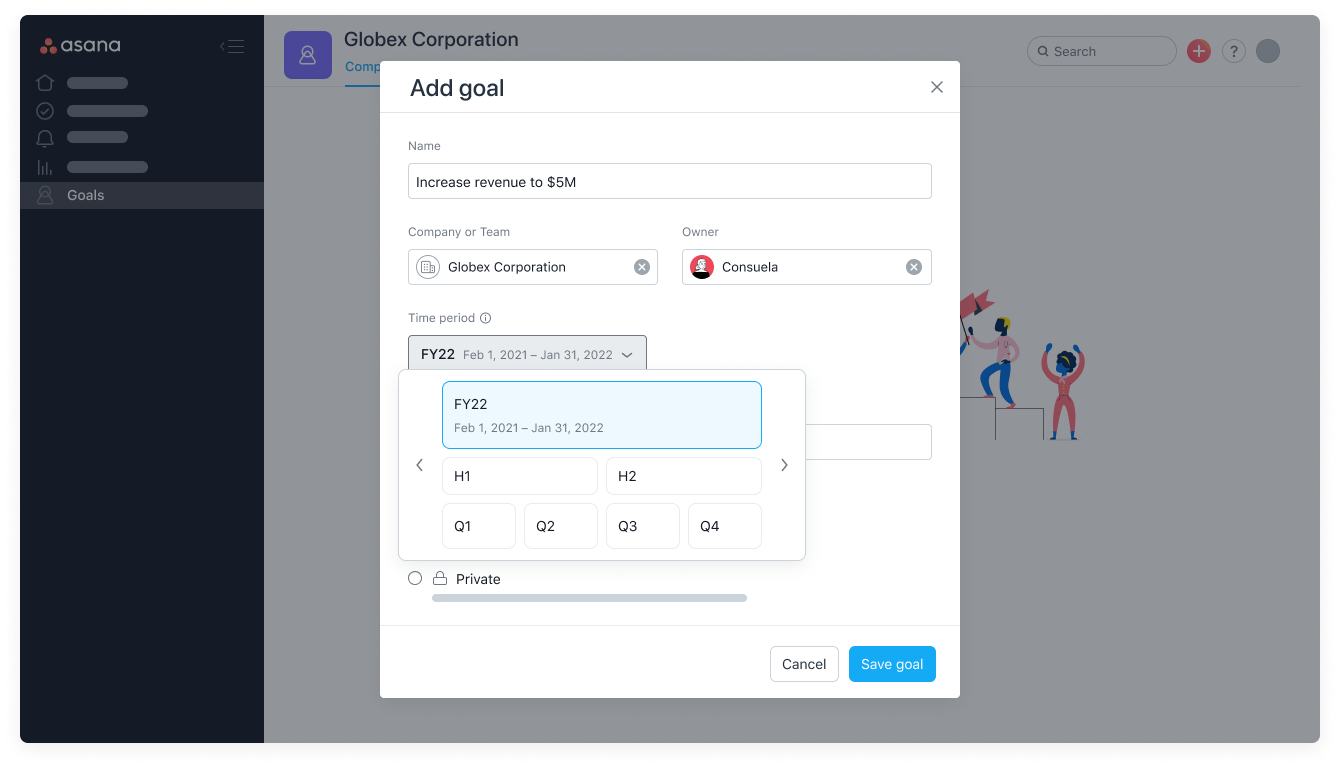Select the Q2 period
The width and height of the screenshot is (1340, 768).
[x=561, y=526]
